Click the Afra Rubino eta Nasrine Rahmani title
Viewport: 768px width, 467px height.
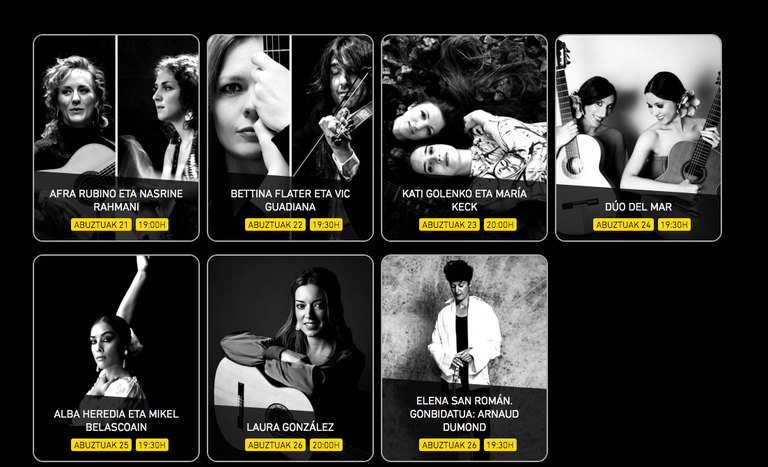click(116, 200)
